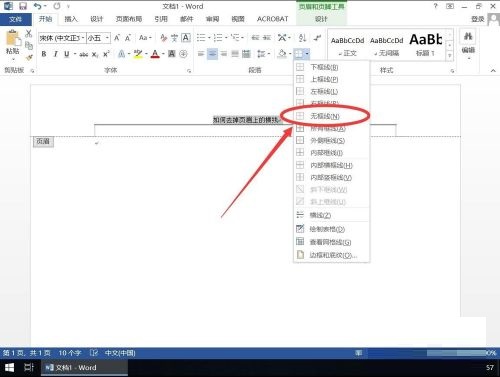This screenshot has width=500, height=377.
Task: Toggle Underline formatting
Action: (x=67, y=54)
